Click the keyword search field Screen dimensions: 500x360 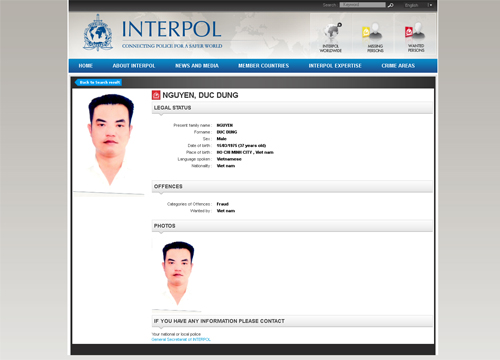coord(362,5)
